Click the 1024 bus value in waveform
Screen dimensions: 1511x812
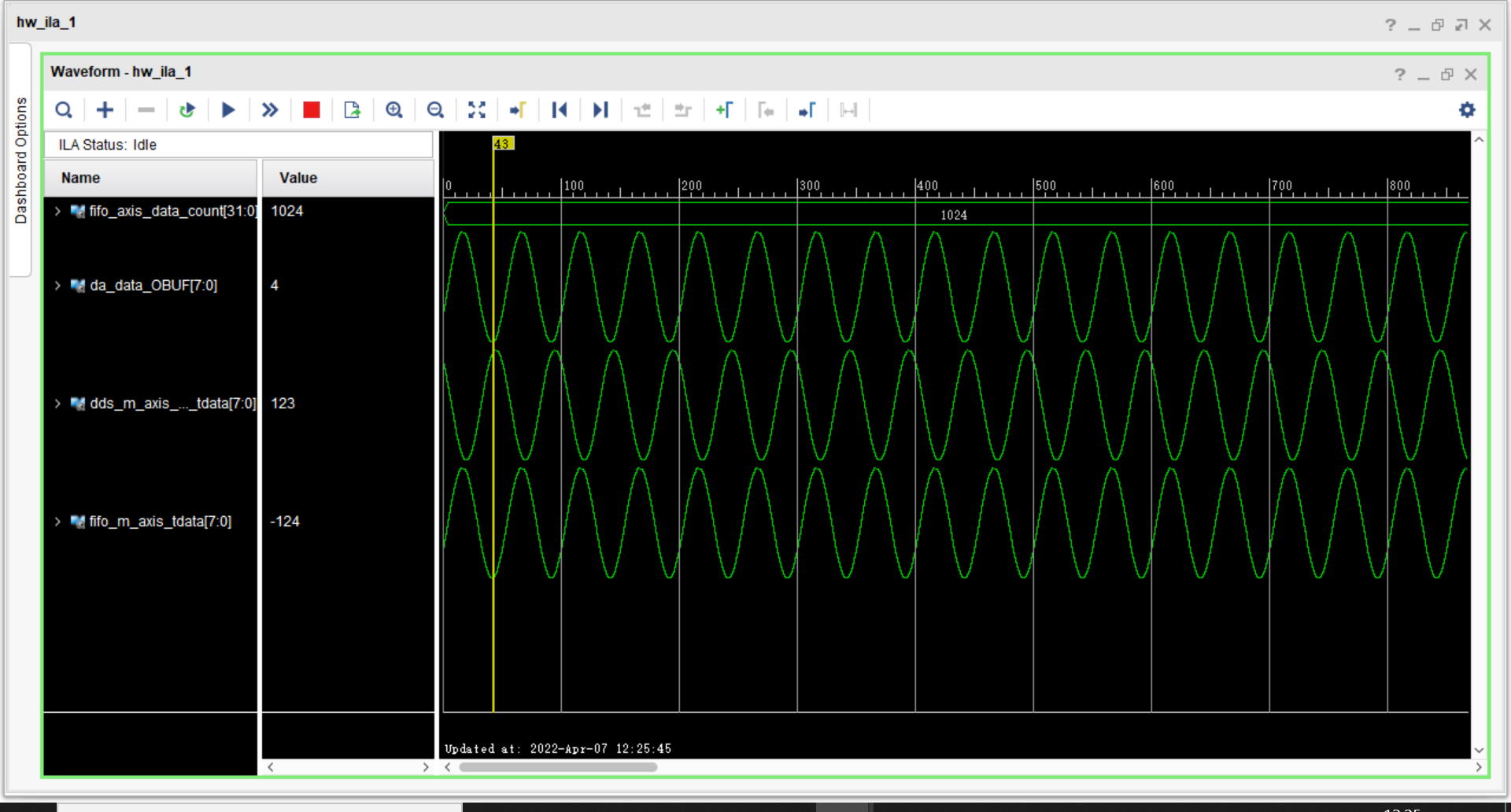(x=954, y=215)
